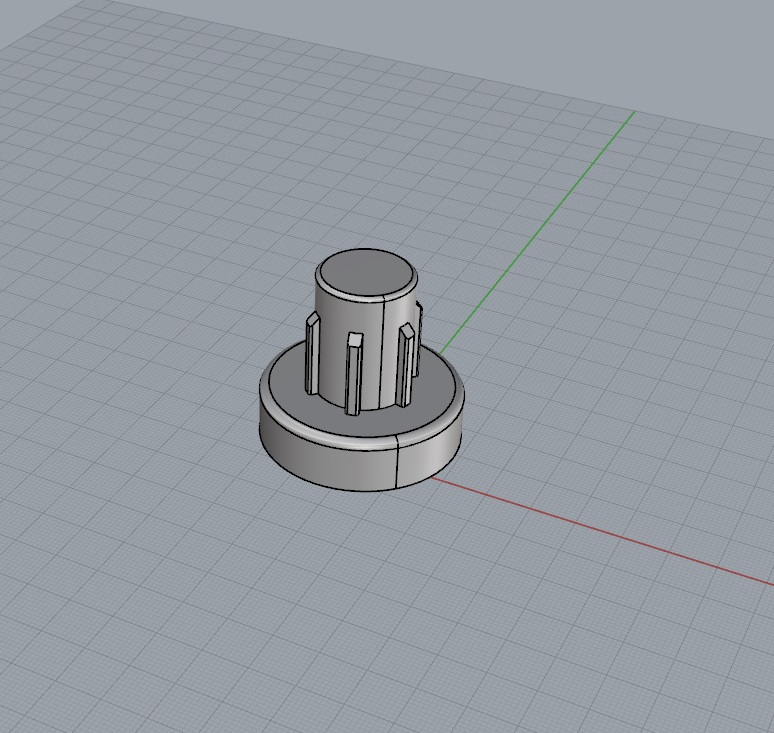The width and height of the screenshot is (774, 733).
Task: Click the green Y-axis line
Action: point(537,233)
